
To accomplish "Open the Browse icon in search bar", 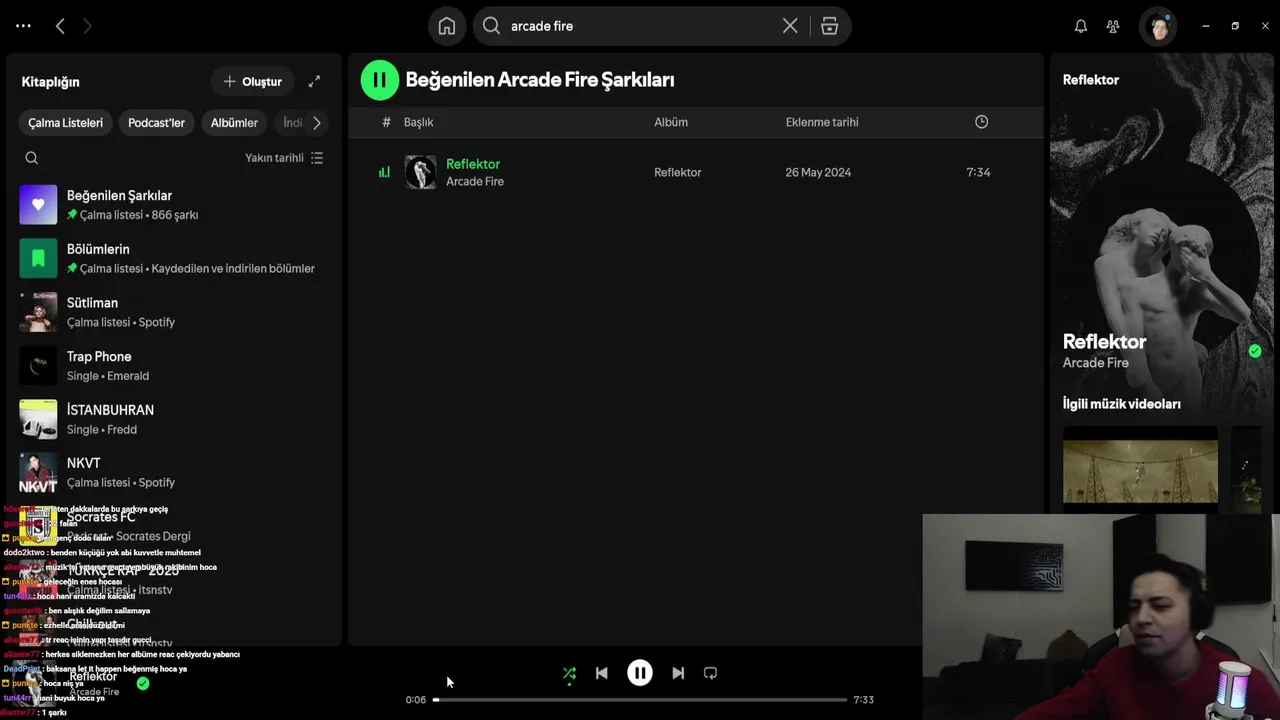I will [x=829, y=26].
